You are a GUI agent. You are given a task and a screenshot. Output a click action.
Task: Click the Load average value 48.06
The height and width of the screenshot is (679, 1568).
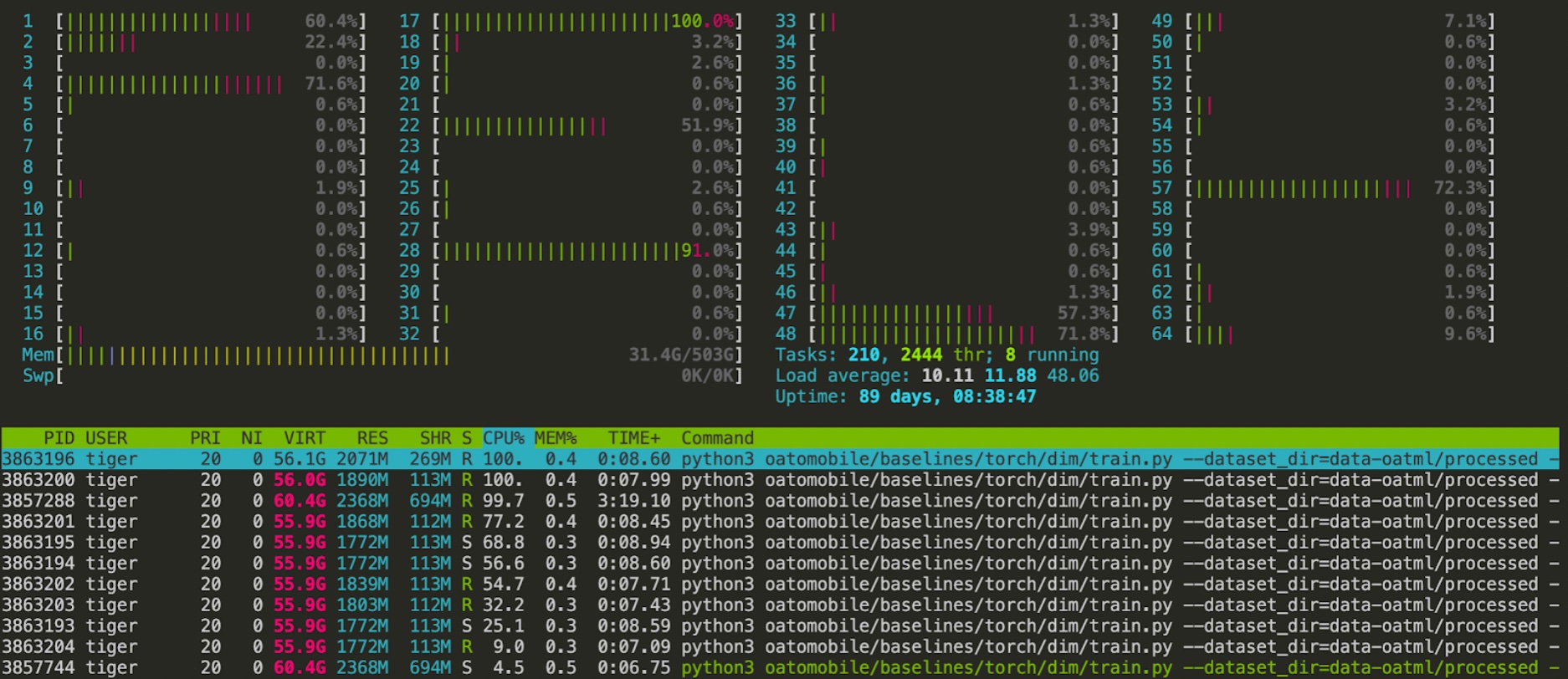1074,376
